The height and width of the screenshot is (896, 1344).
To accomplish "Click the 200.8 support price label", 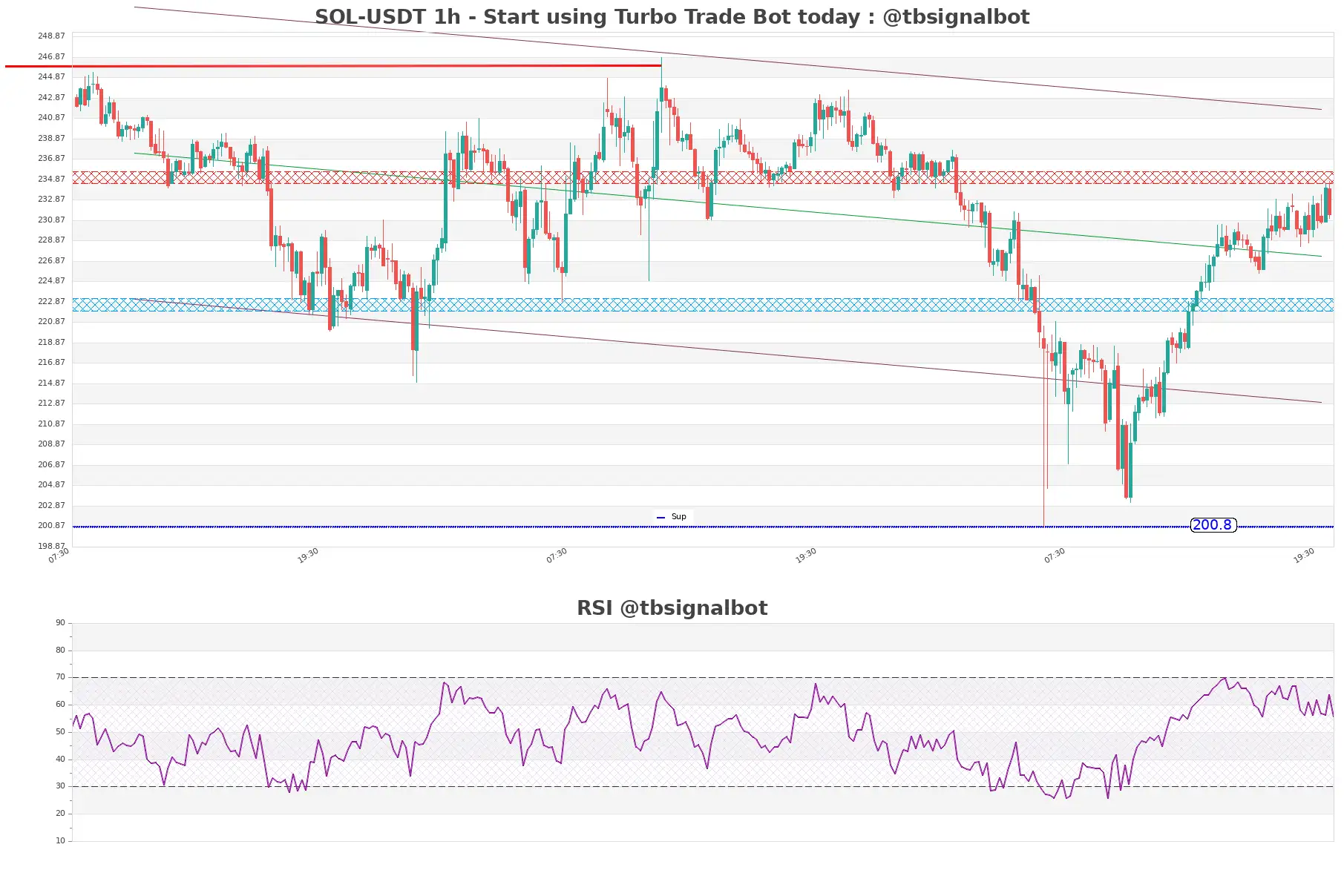I will 1213,525.
